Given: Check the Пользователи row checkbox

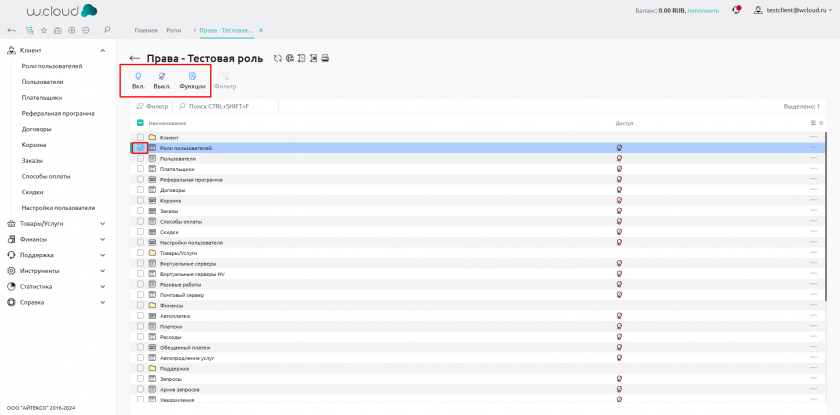Looking at the screenshot, I should pyautogui.click(x=141, y=159).
